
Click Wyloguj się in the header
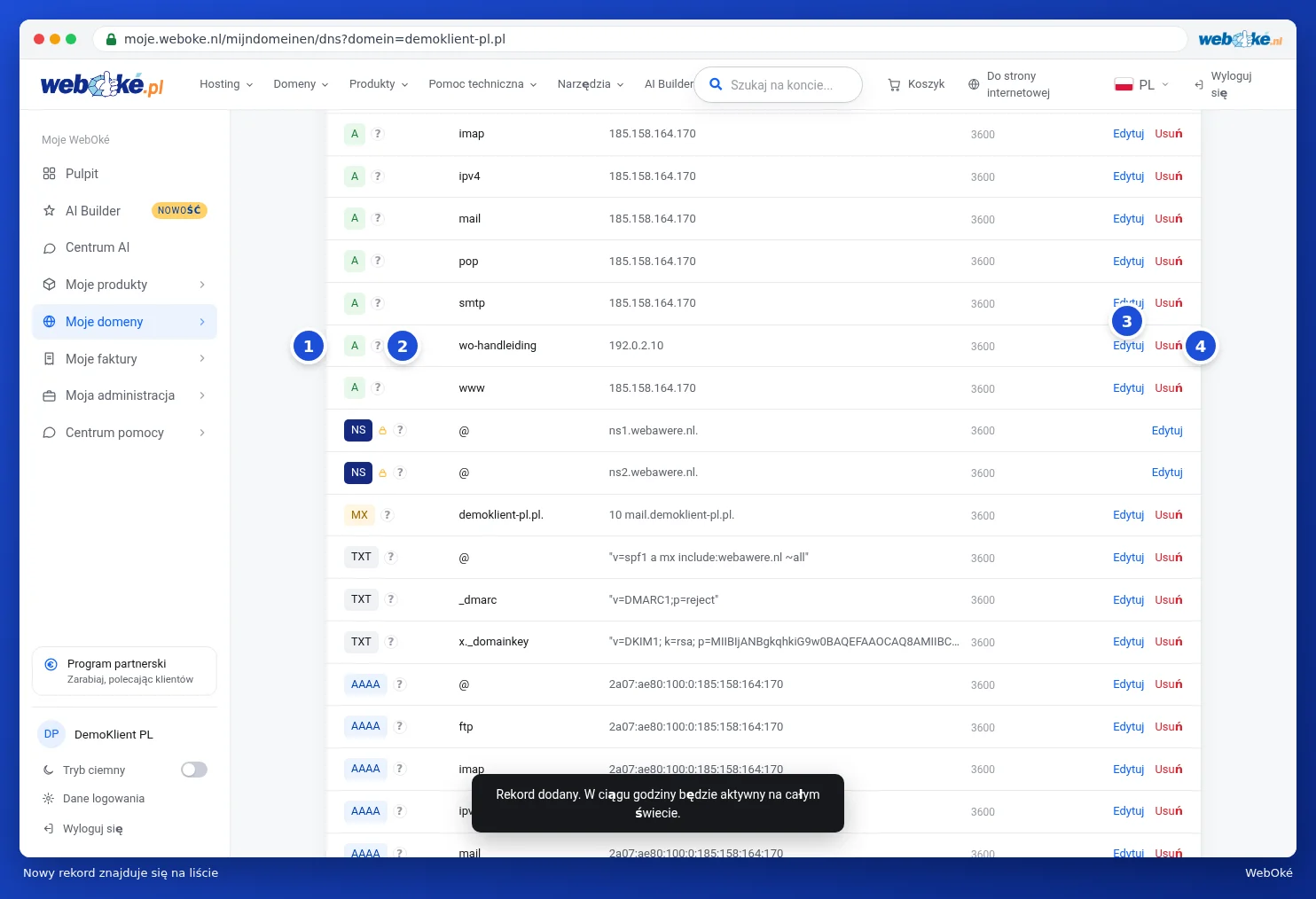coord(1223,84)
